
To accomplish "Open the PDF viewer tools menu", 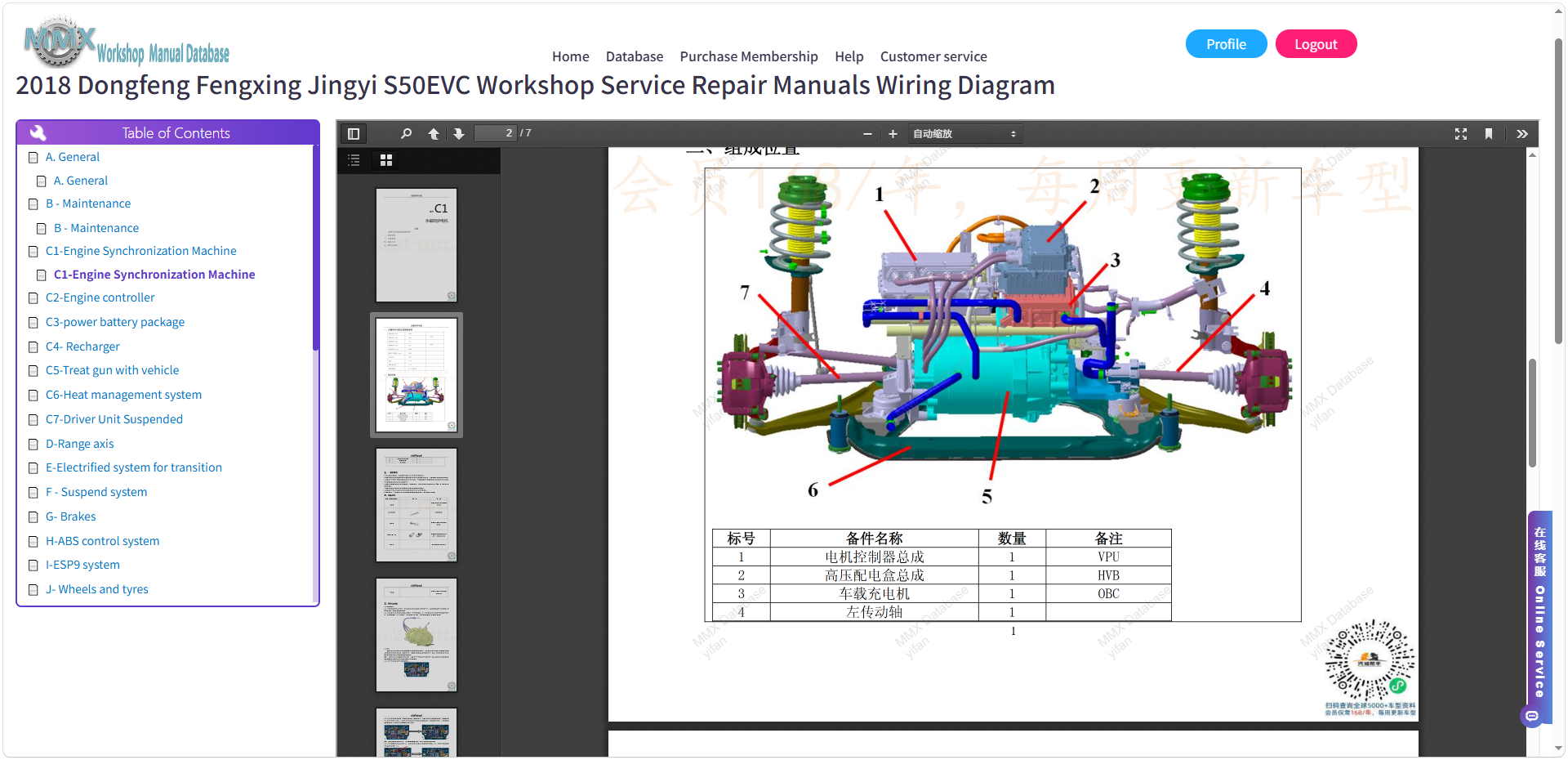I will pyautogui.click(x=1522, y=134).
